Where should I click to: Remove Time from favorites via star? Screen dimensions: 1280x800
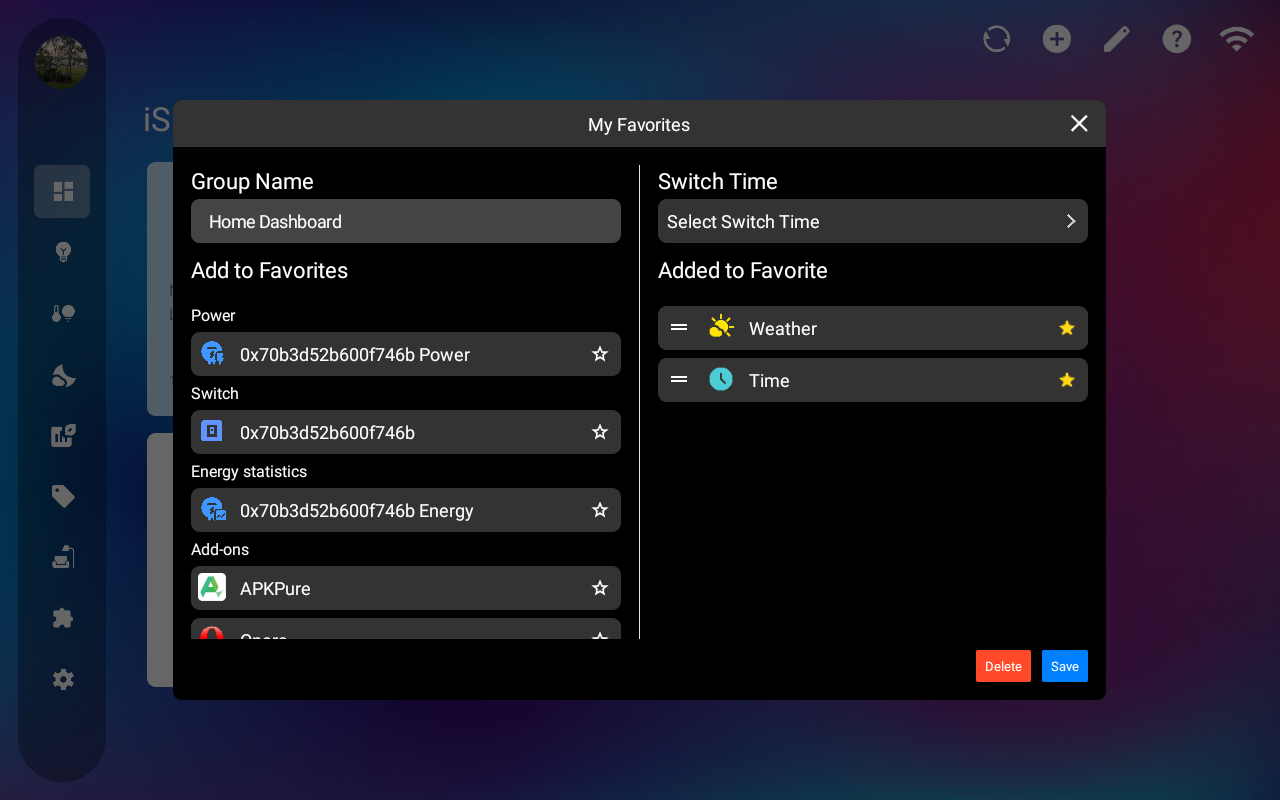(x=1067, y=380)
